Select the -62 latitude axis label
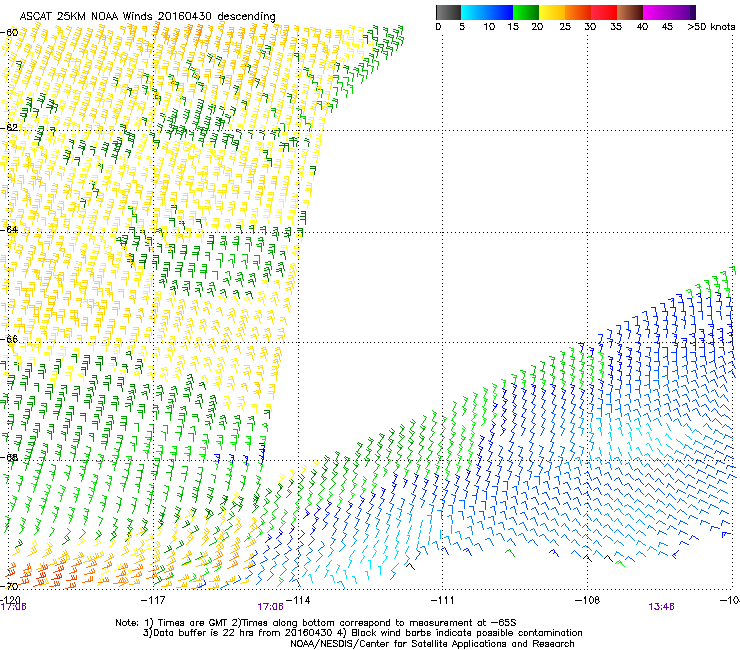 coord(9,127)
